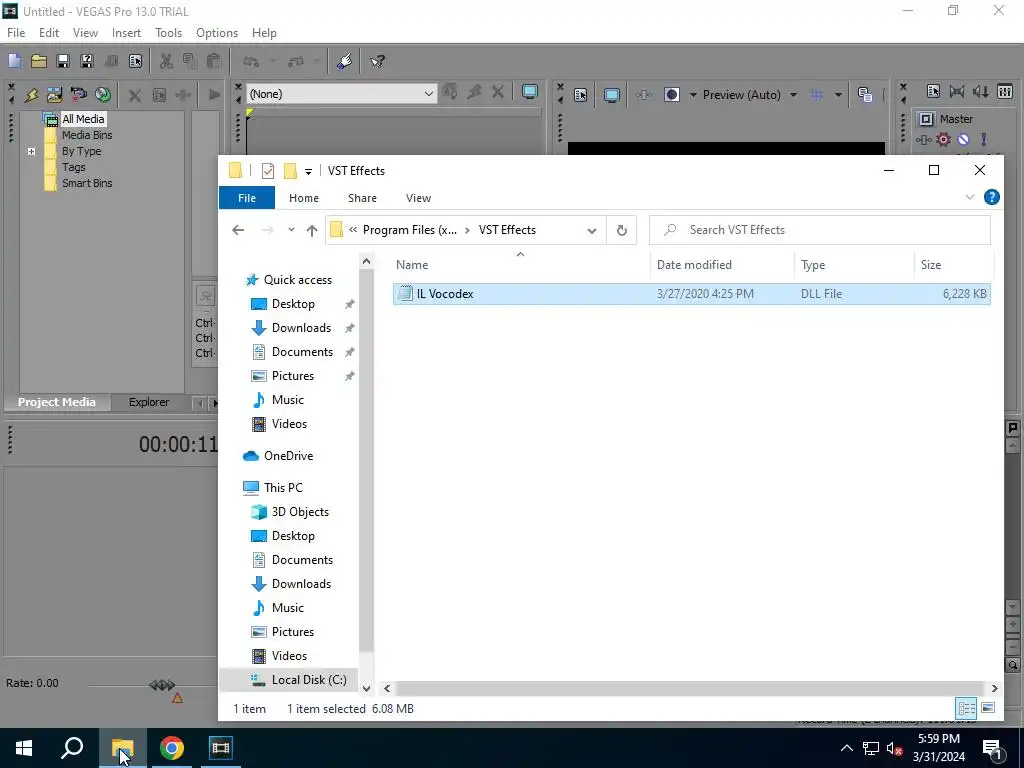1024x768 pixels.
Task: Switch to Explorer Share ribbon tab
Action: (x=362, y=198)
